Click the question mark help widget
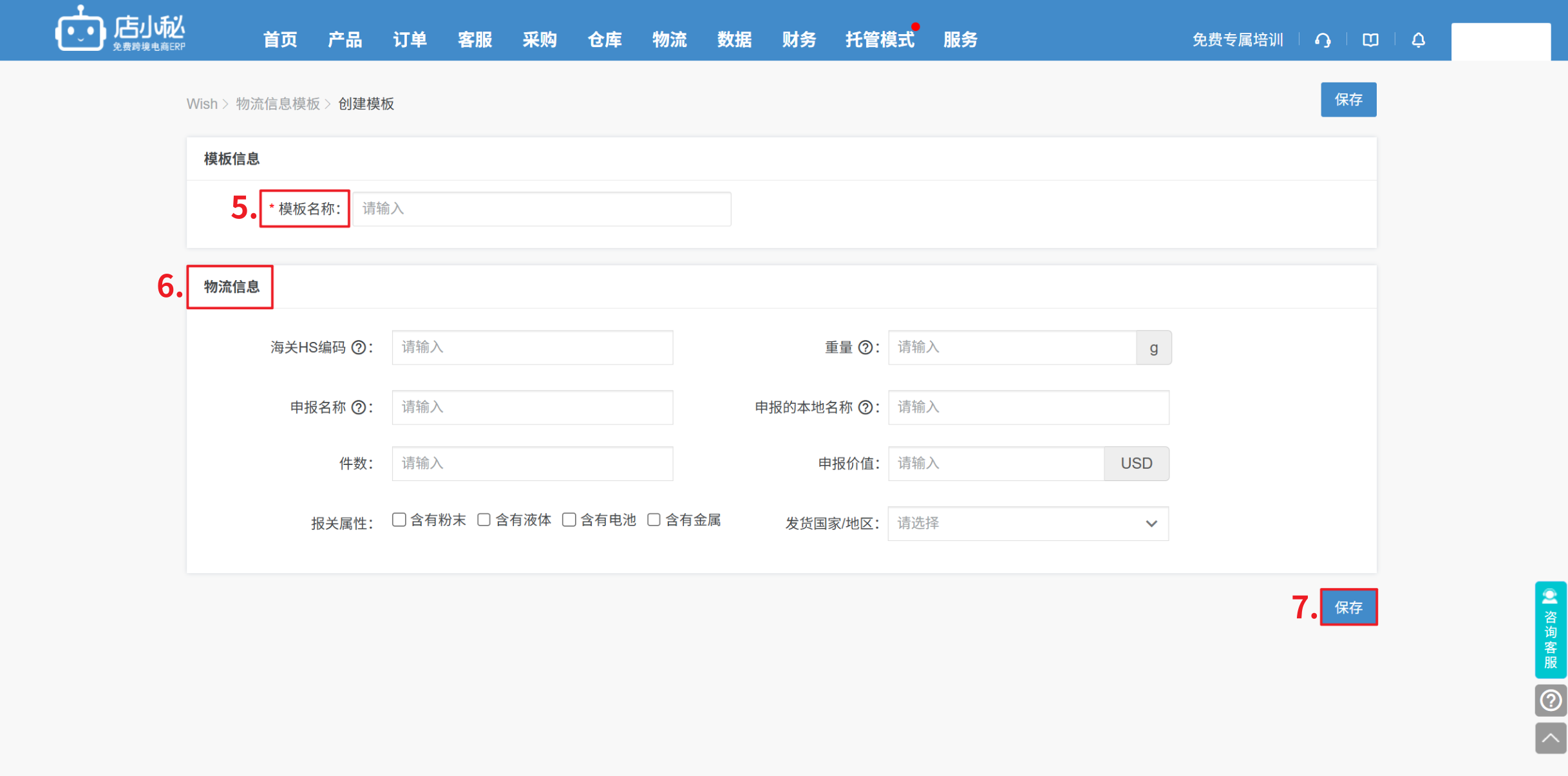The image size is (1568, 776). tap(1550, 700)
